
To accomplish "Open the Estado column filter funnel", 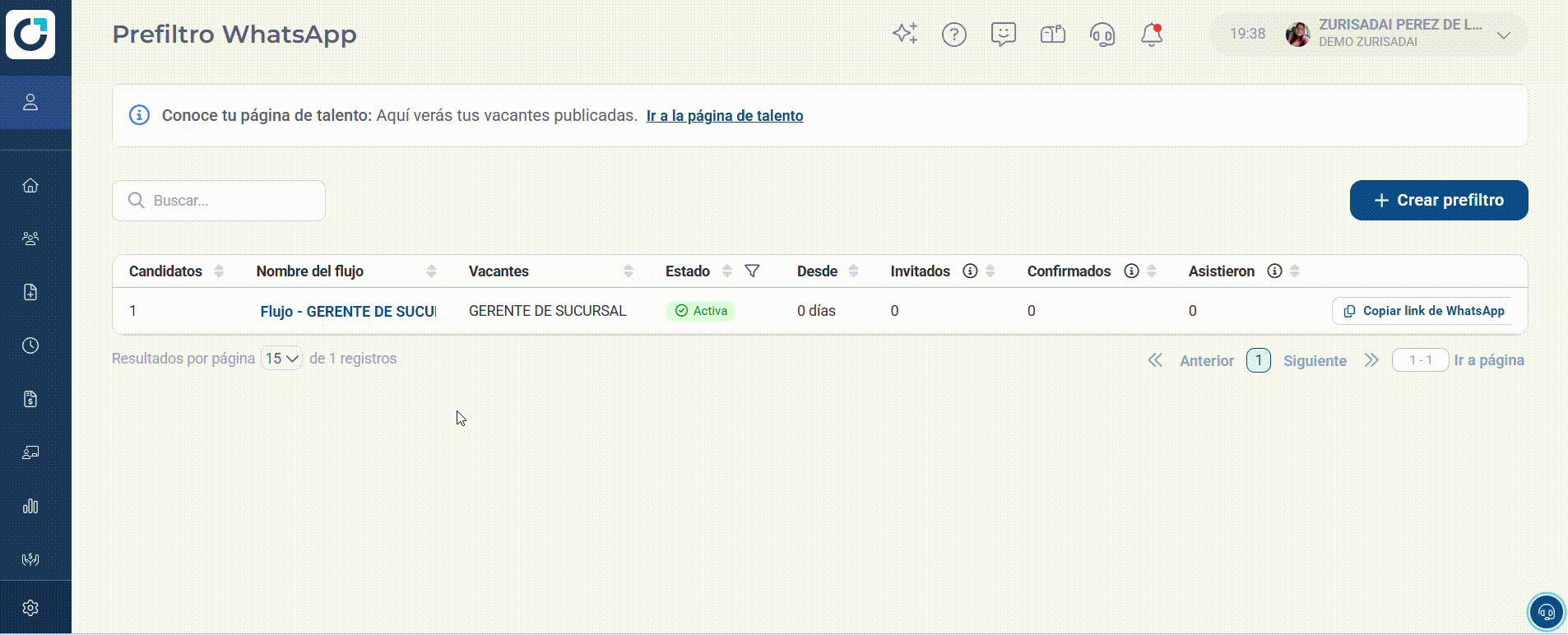I will 752,271.
